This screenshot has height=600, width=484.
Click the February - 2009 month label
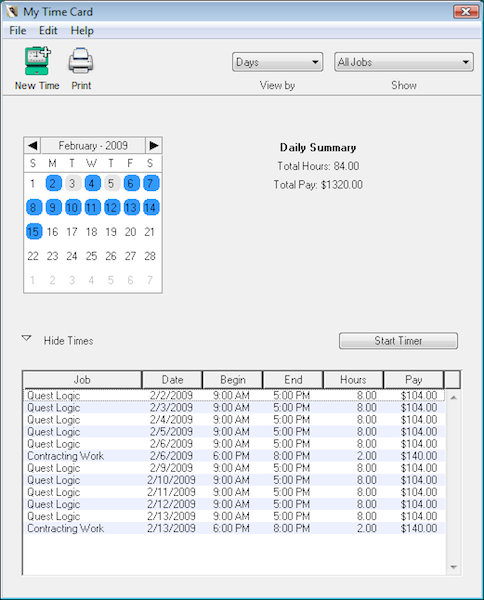(93, 145)
